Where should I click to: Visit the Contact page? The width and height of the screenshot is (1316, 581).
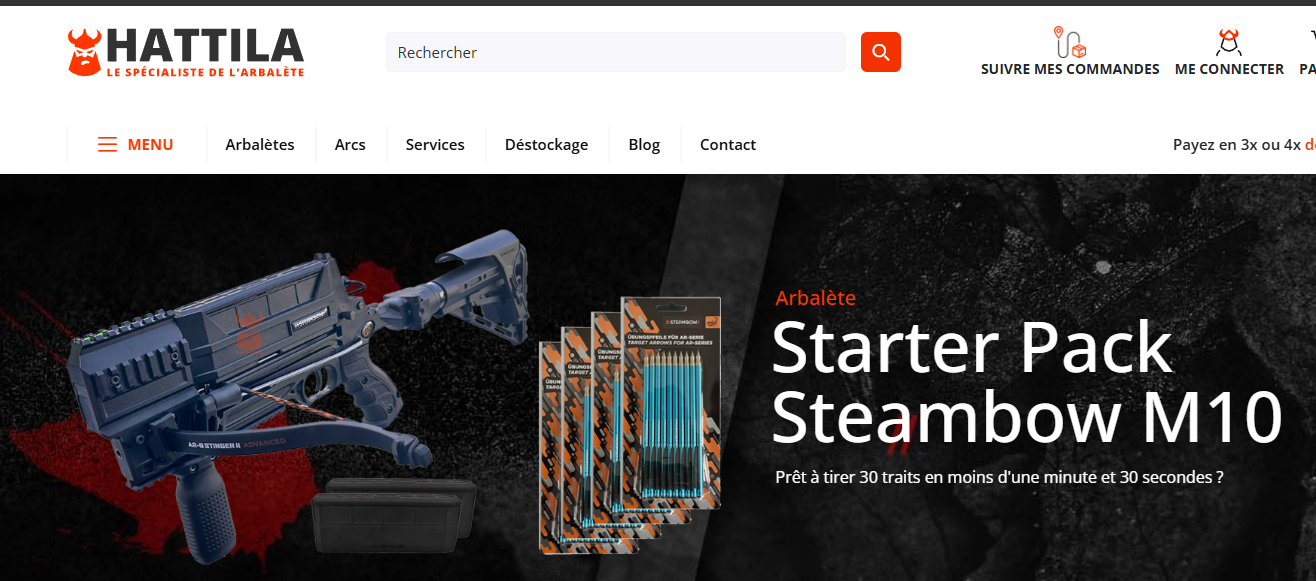728,145
